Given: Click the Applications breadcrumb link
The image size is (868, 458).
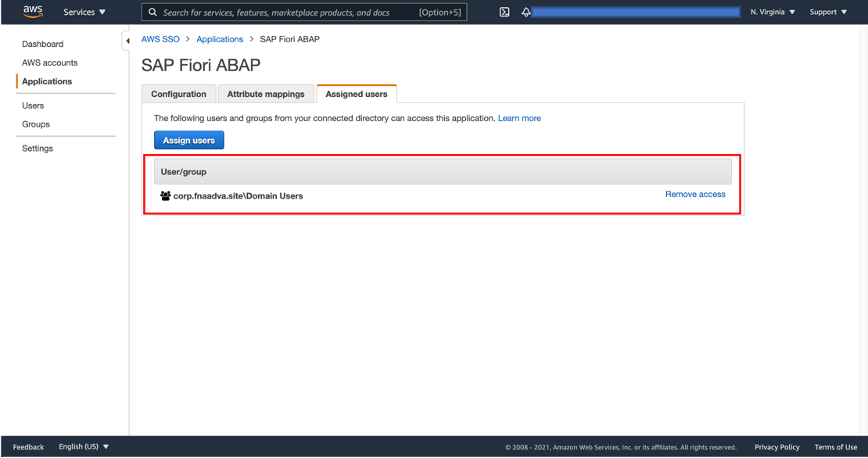Looking at the screenshot, I should 220,39.
